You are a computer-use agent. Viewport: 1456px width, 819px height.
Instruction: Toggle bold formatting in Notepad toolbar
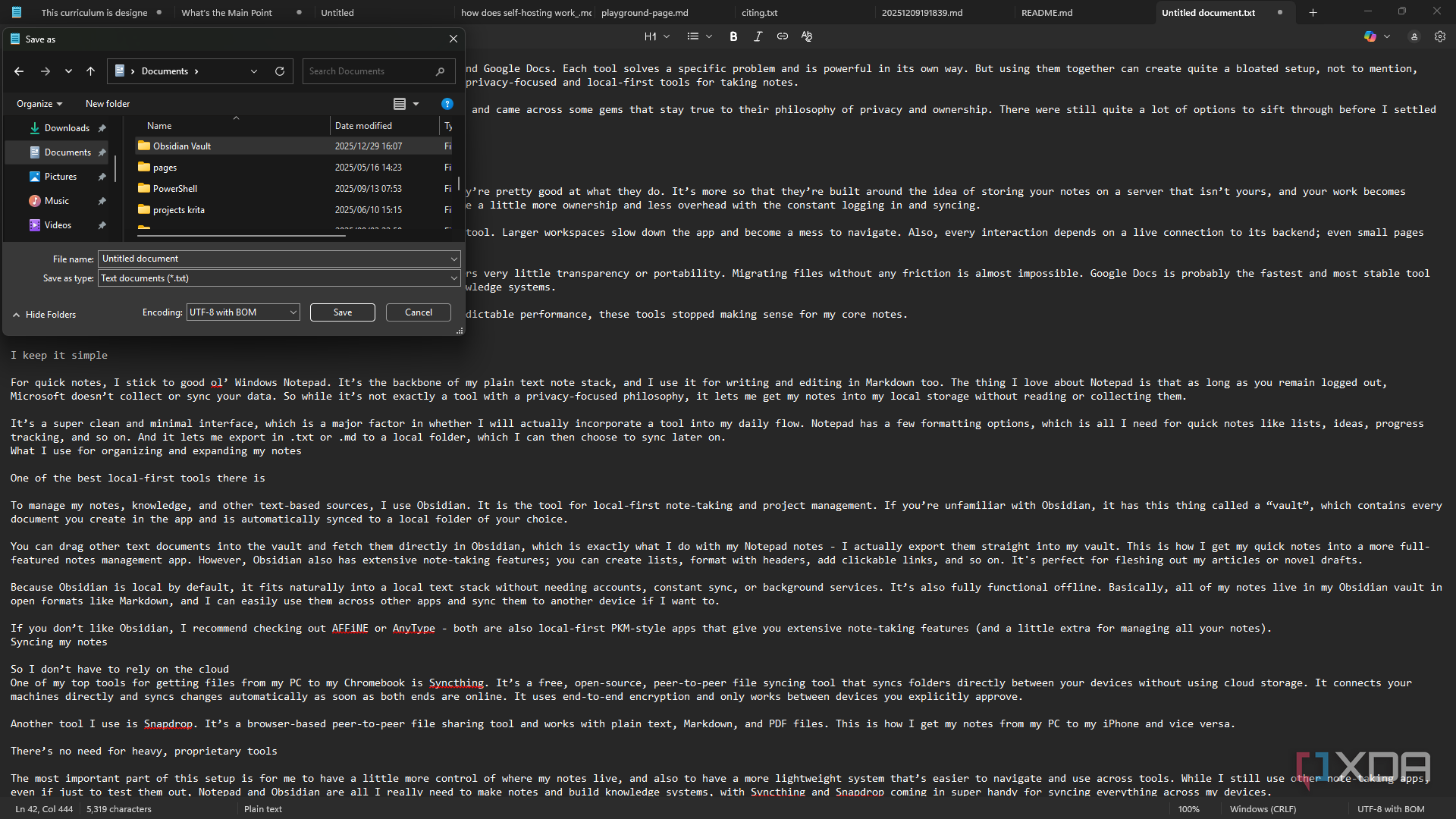pyautogui.click(x=733, y=36)
